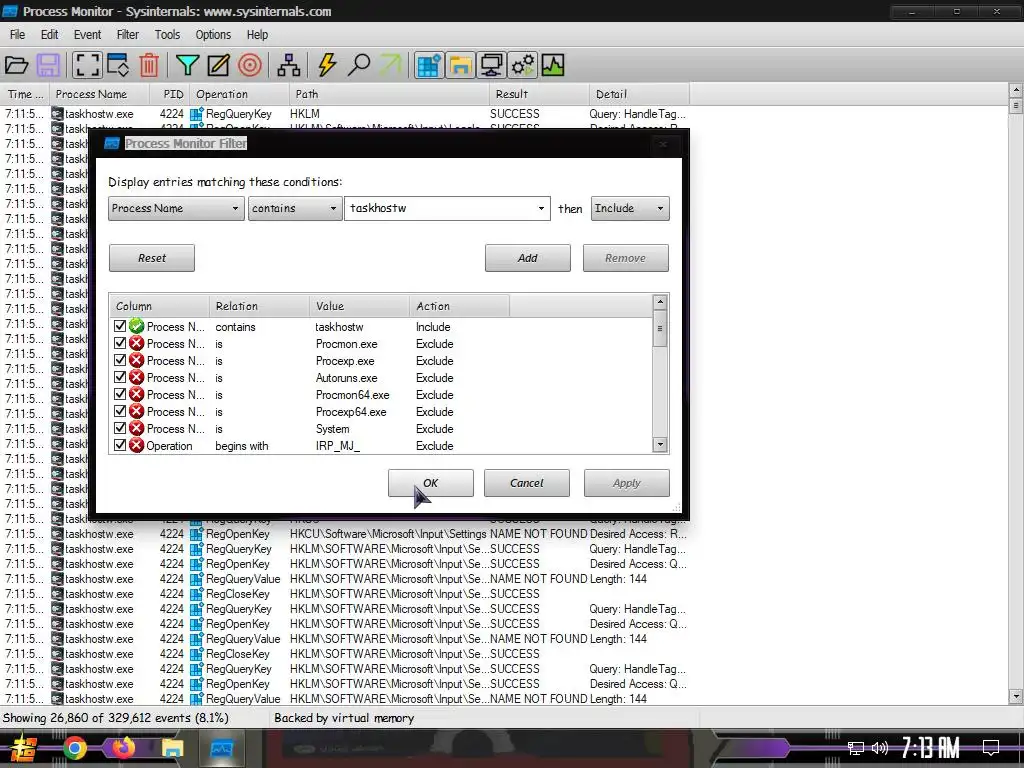The height and width of the screenshot is (768, 1024).
Task: Click the Find magnifier icon
Action: pyautogui.click(x=359, y=65)
